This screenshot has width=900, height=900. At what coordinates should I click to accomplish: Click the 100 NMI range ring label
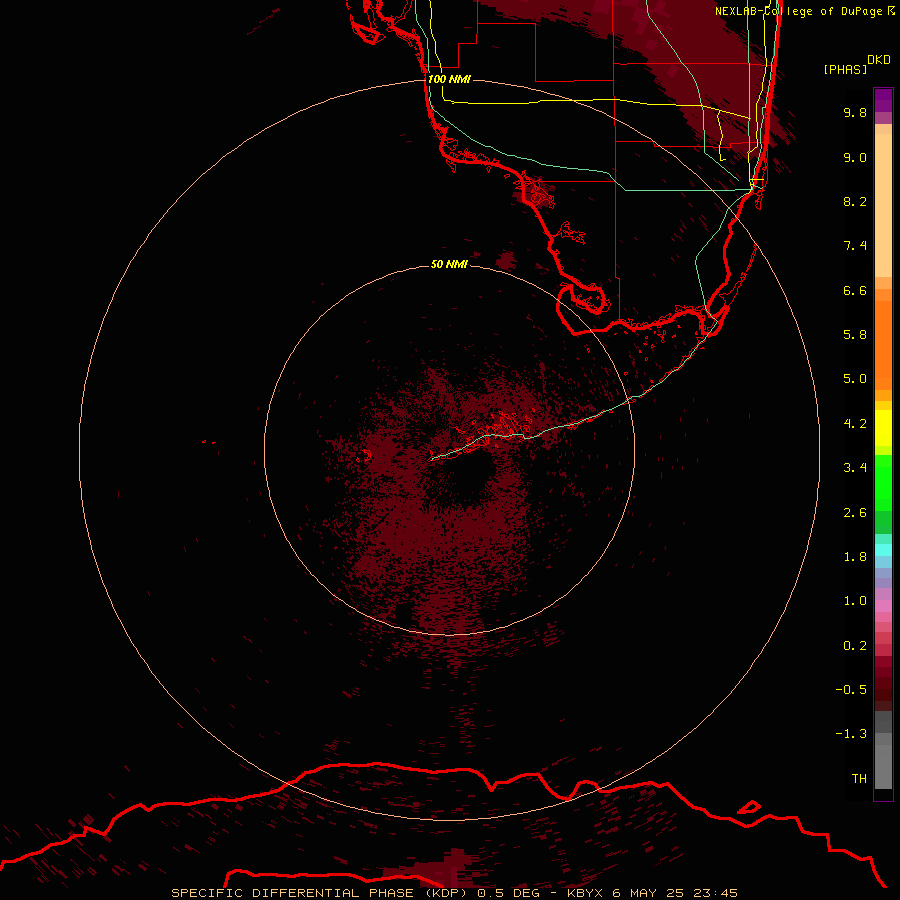(x=449, y=79)
